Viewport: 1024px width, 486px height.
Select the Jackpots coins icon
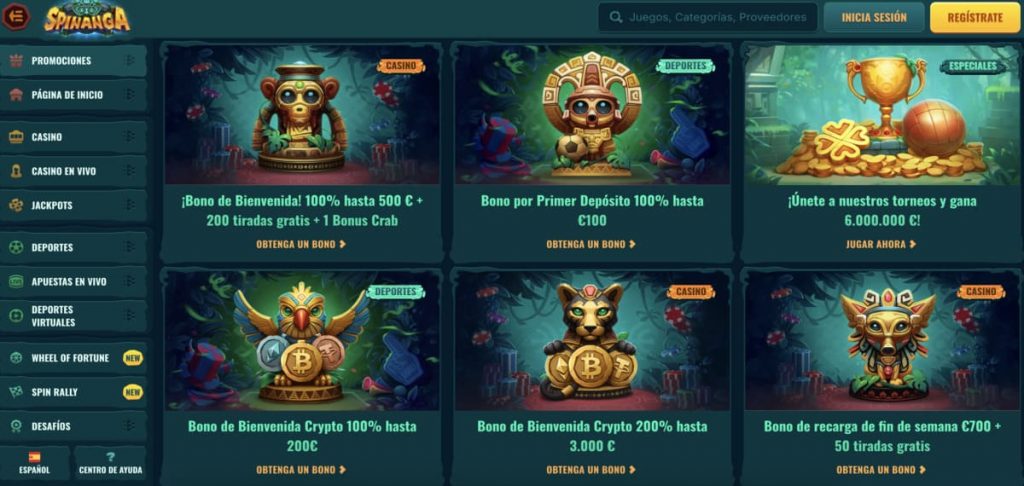pos(16,205)
